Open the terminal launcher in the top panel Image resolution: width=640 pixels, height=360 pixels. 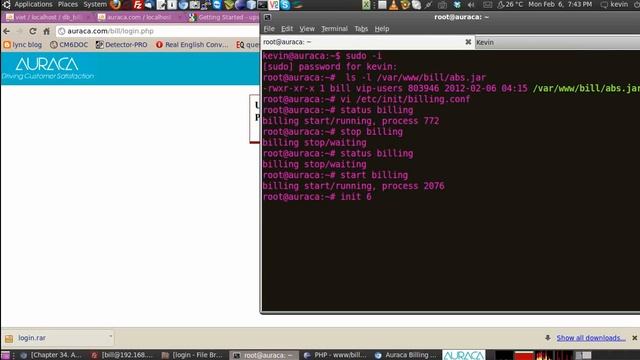pyautogui.click(x=262, y=4)
